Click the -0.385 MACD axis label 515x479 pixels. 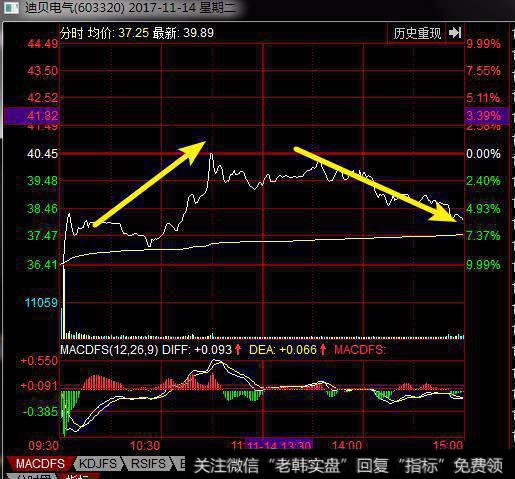(40, 412)
